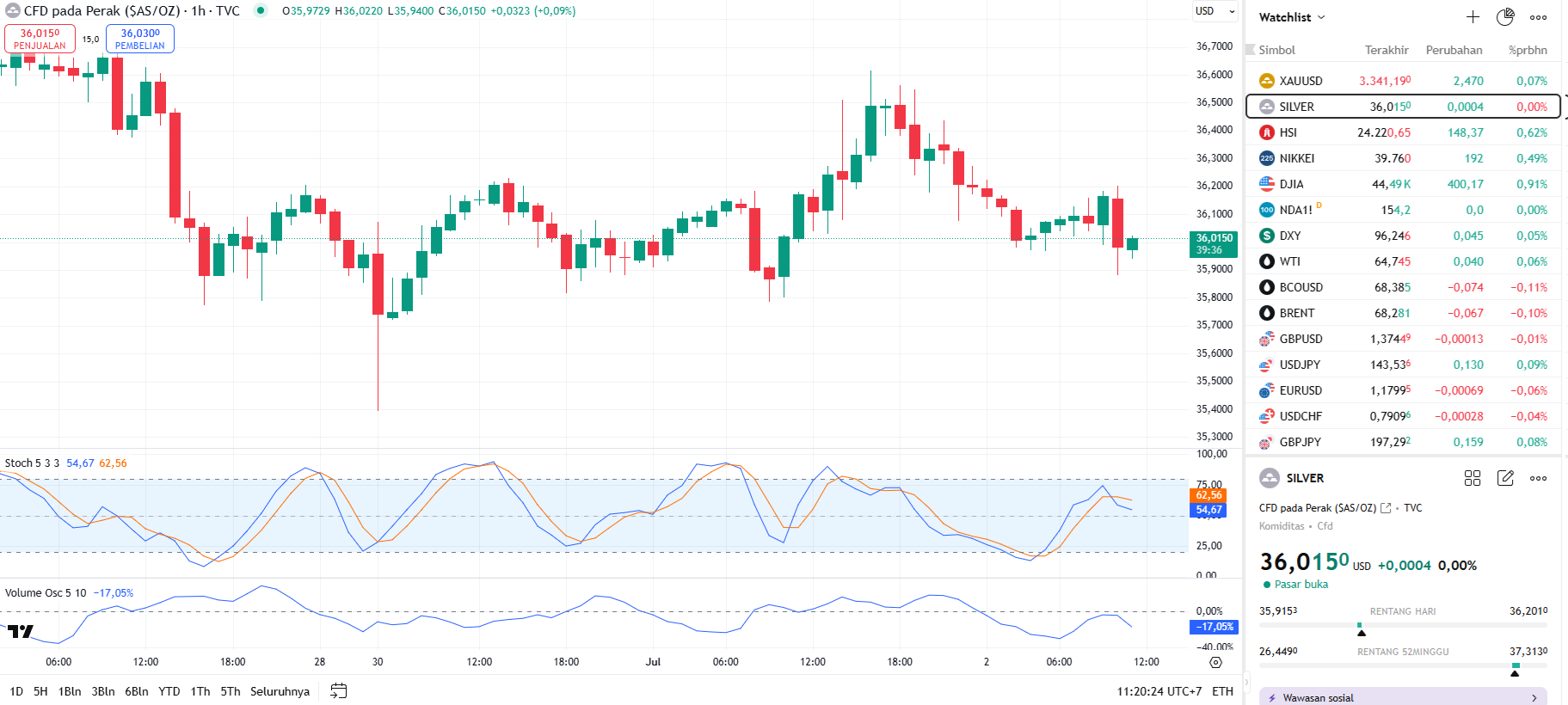Open the advanced view pie chart icon
The height and width of the screenshot is (705, 1568).
click(x=1505, y=17)
